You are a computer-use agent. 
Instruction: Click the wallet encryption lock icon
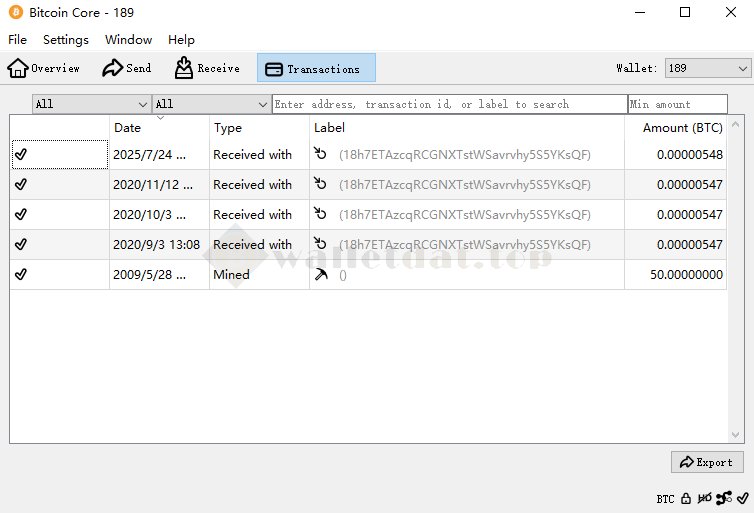[686, 498]
